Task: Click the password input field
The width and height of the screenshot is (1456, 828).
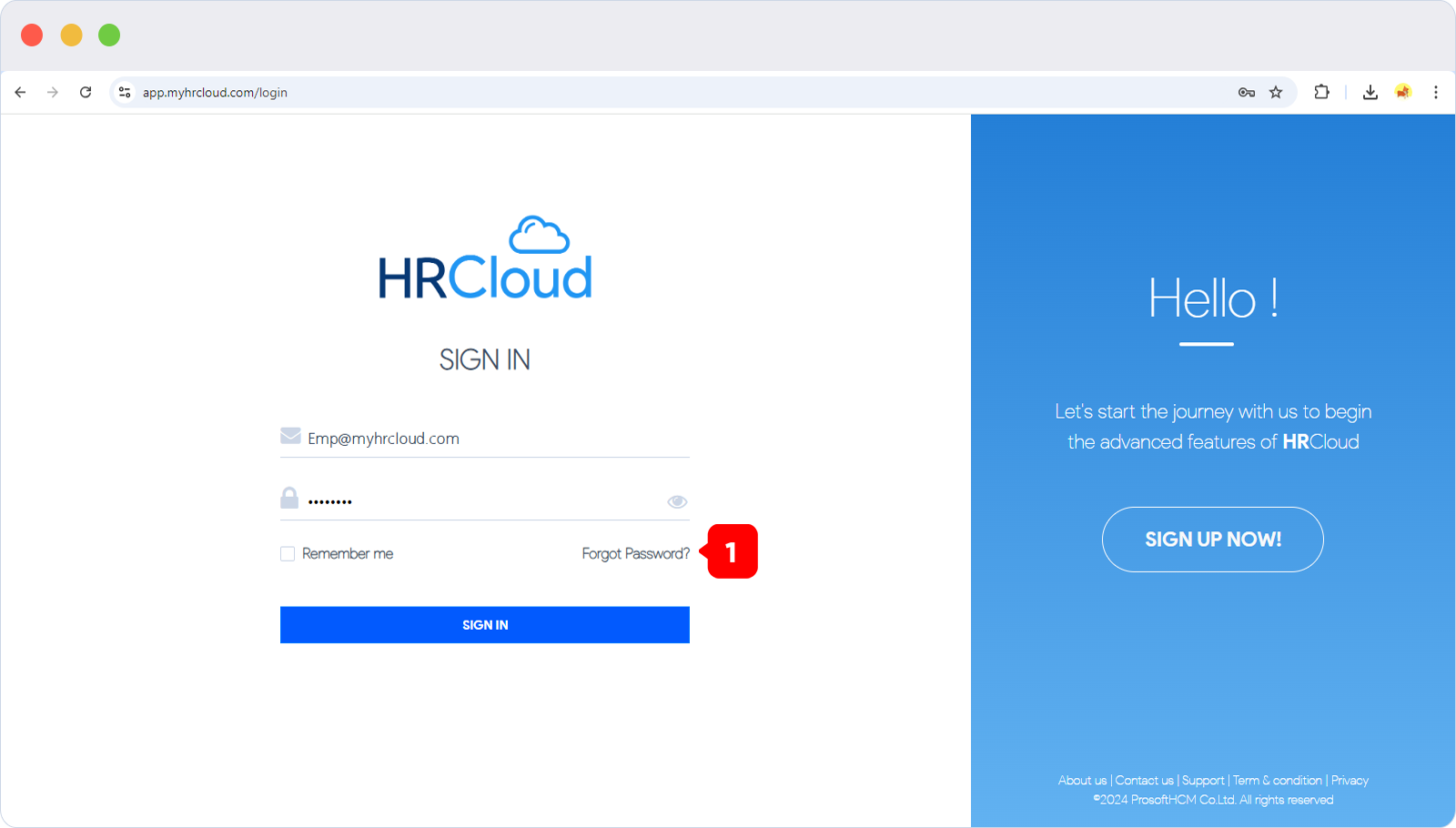Action: 485,500
